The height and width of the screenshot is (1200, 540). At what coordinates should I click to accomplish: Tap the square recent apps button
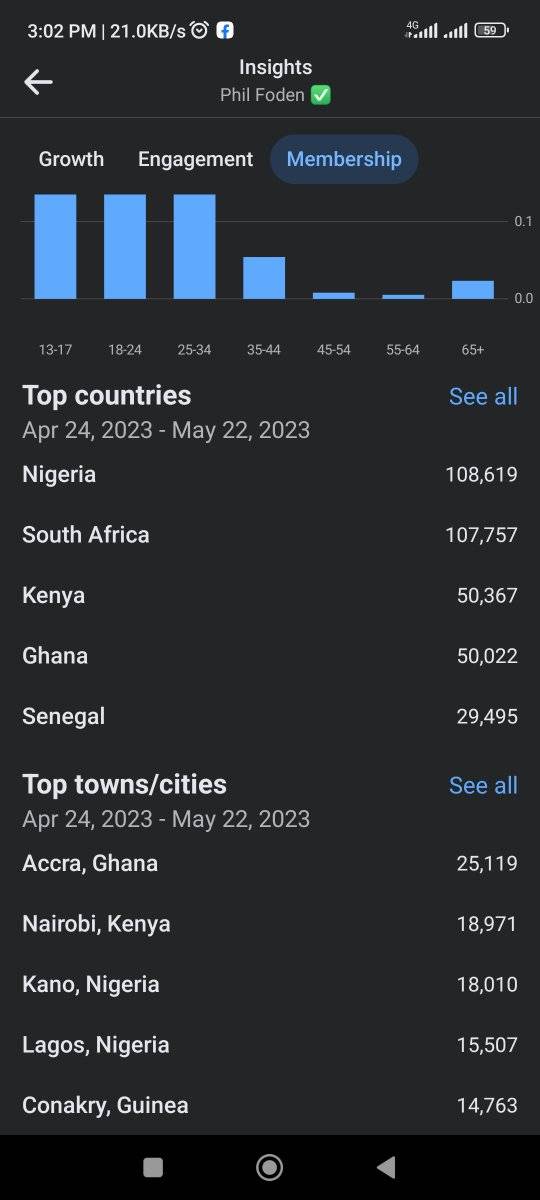[153, 1167]
